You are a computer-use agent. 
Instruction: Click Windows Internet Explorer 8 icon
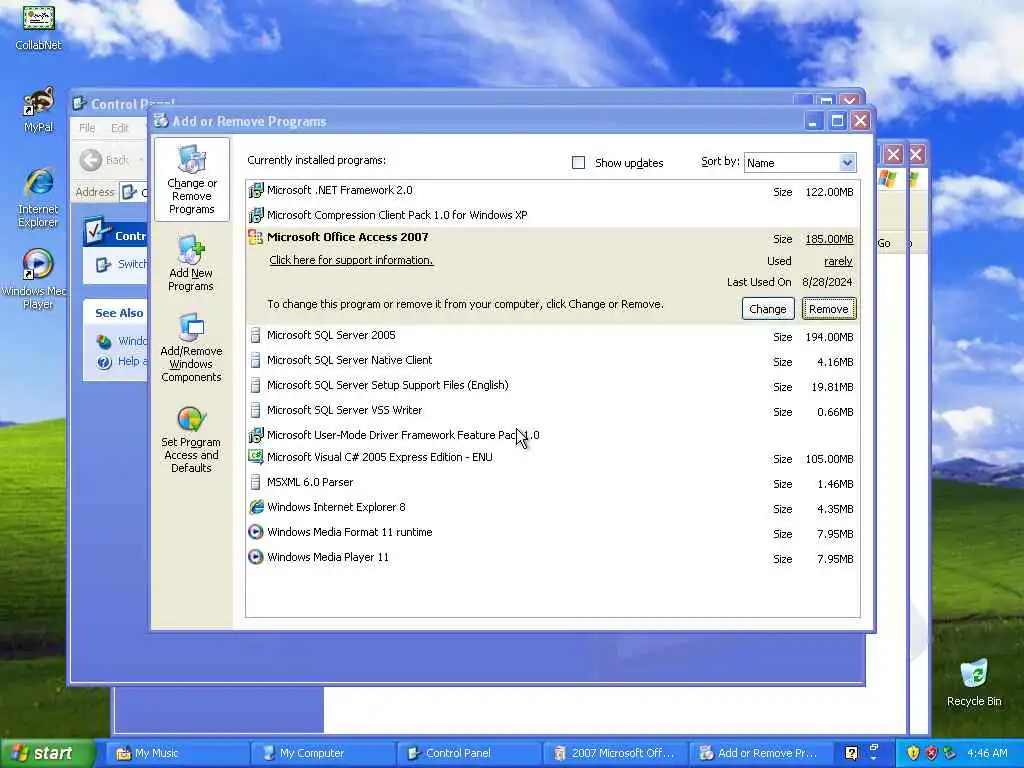pos(256,507)
